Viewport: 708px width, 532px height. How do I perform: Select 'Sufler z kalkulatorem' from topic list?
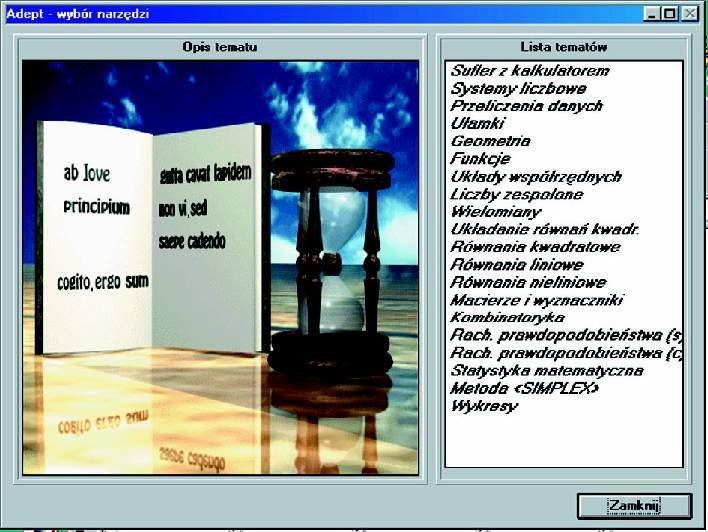(529, 71)
